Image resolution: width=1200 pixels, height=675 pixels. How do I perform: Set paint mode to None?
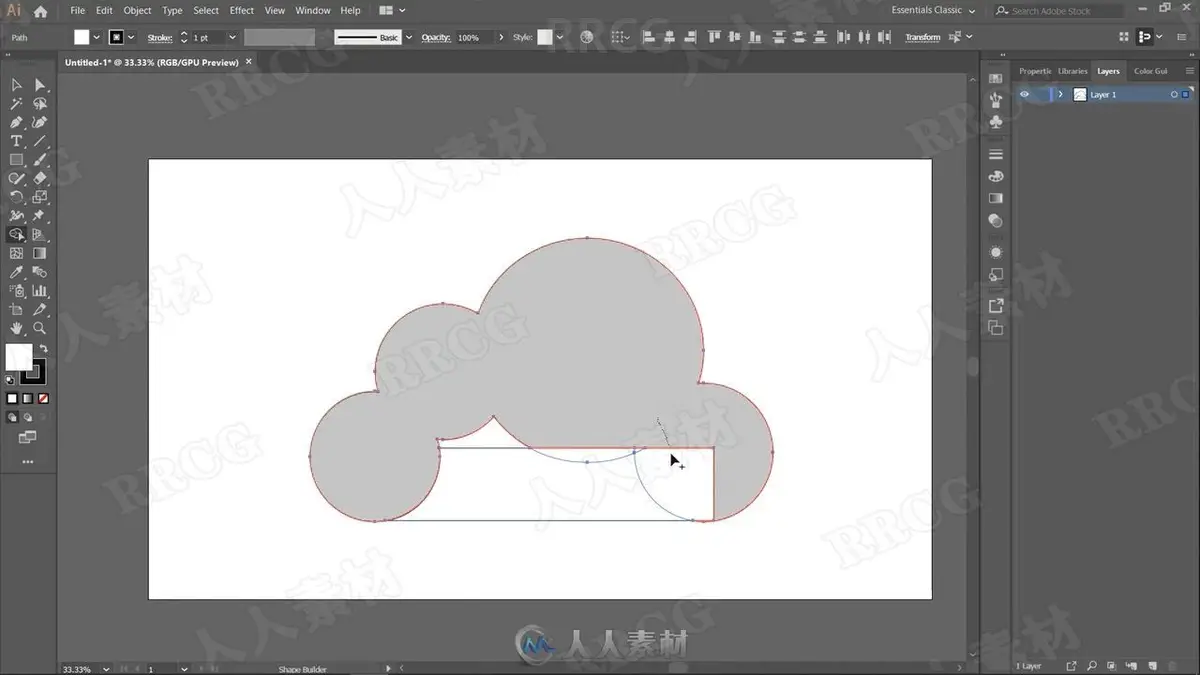tap(42, 398)
